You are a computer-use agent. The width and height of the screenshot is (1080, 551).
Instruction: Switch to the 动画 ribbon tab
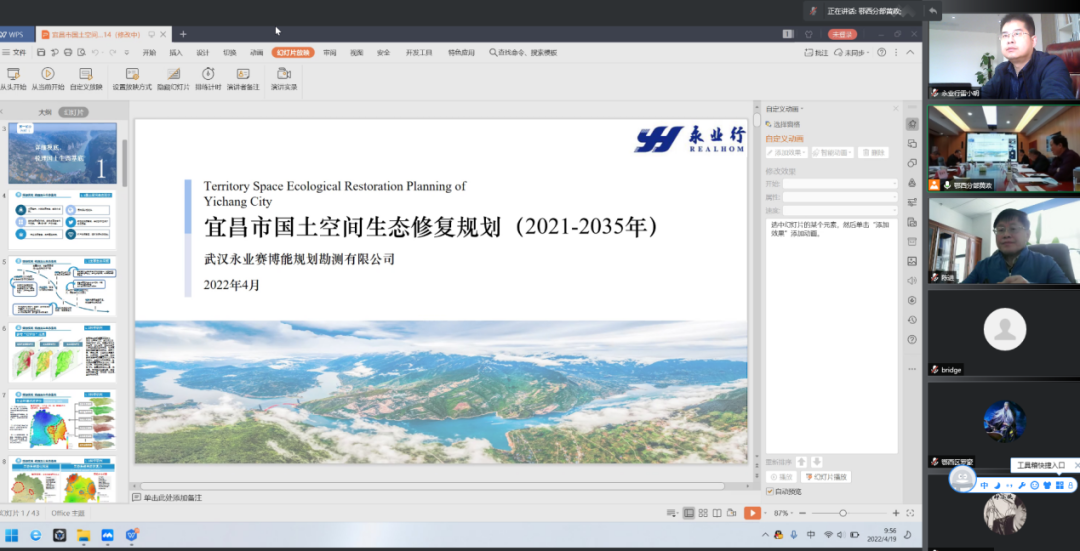pos(257,52)
